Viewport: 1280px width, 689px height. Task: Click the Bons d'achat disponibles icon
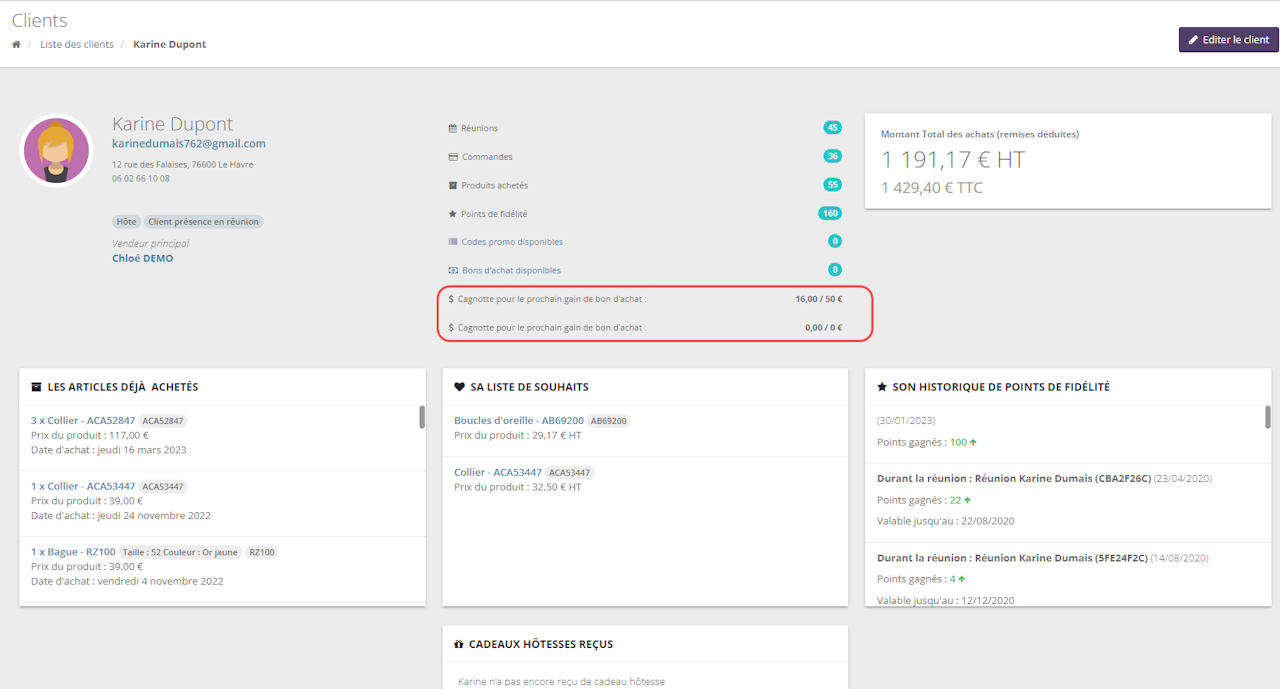(x=453, y=271)
